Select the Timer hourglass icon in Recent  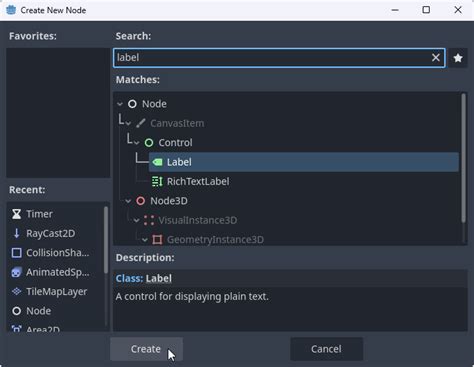click(x=16, y=214)
